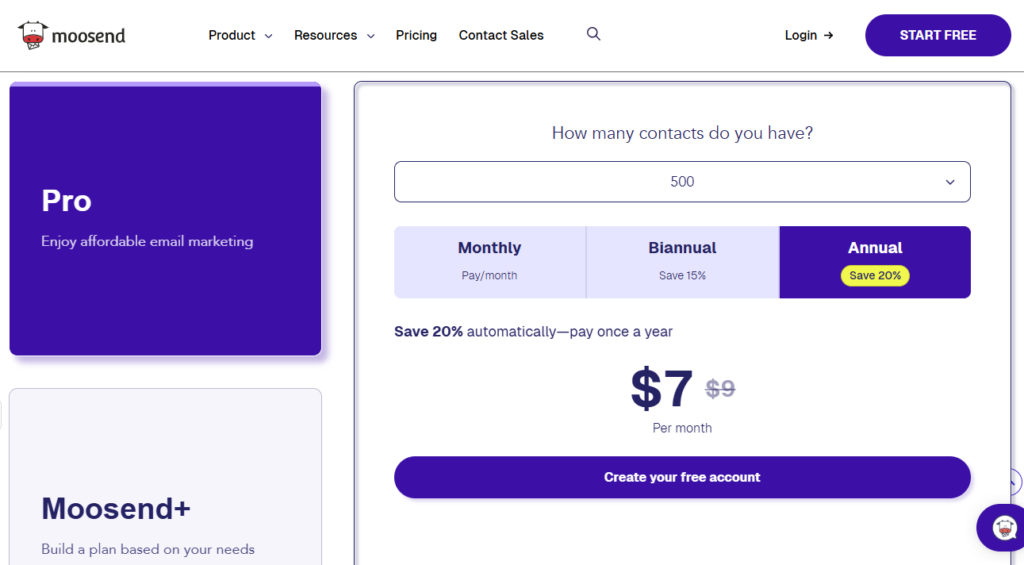Go to the Pricing page
This screenshot has width=1024, height=565.
pos(416,35)
